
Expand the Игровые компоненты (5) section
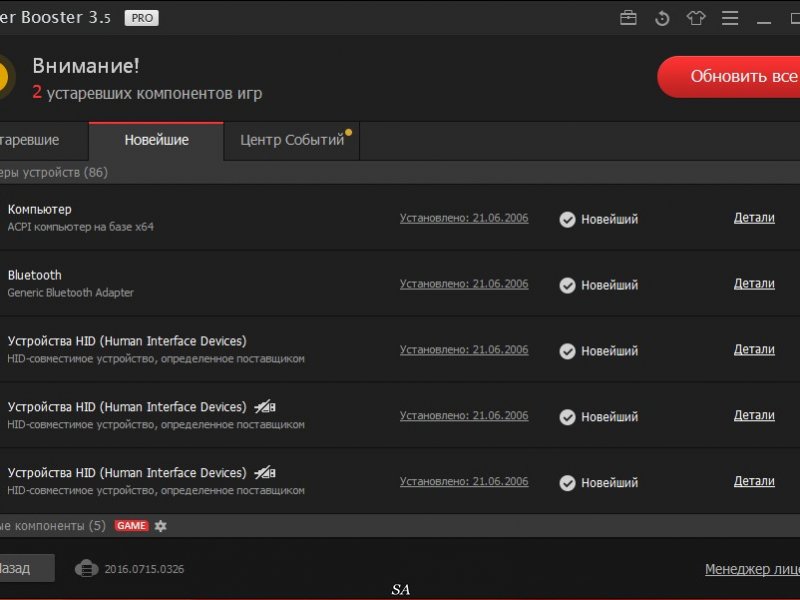pyautogui.click(x=400, y=526)
